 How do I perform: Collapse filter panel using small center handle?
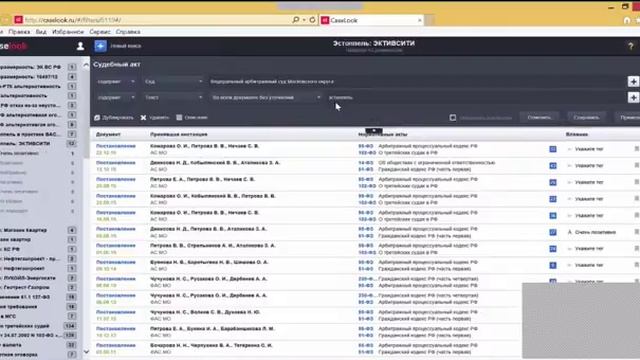click(x=374, y=131)
